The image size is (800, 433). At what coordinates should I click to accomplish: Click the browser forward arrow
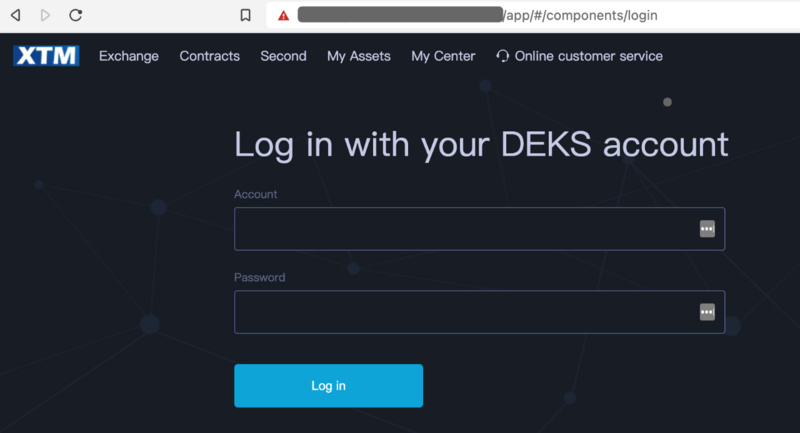(x=45, y=16)
